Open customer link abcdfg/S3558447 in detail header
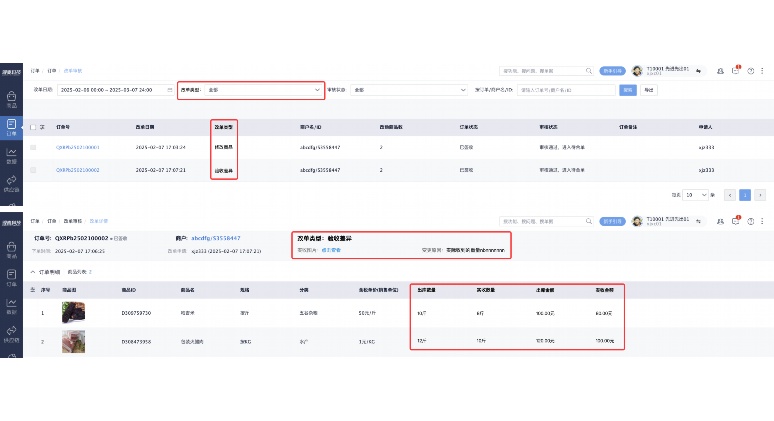Viewport: 774px width, 421px height. (x=216, y=238)
